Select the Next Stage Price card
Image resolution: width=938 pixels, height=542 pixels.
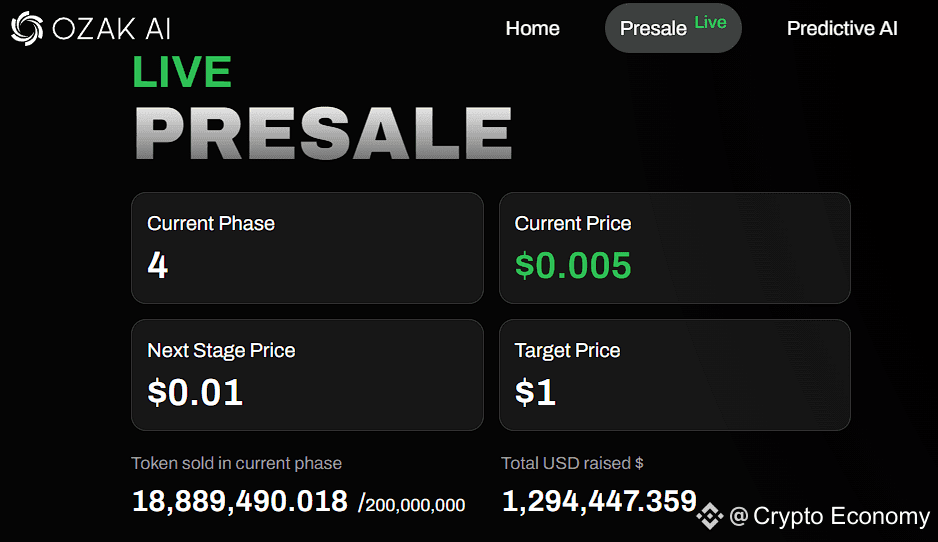click(x=307, y=374)
